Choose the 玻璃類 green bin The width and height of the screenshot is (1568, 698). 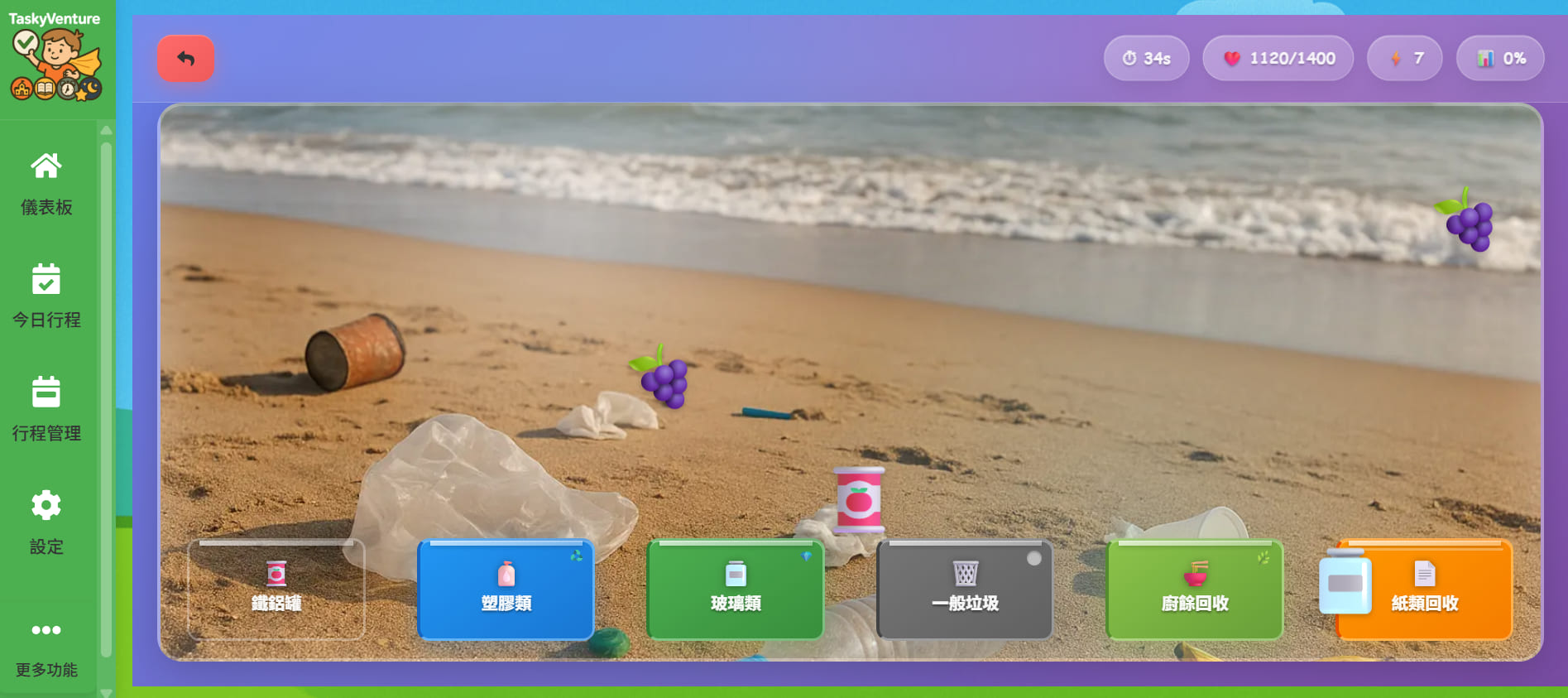[736, 590]
